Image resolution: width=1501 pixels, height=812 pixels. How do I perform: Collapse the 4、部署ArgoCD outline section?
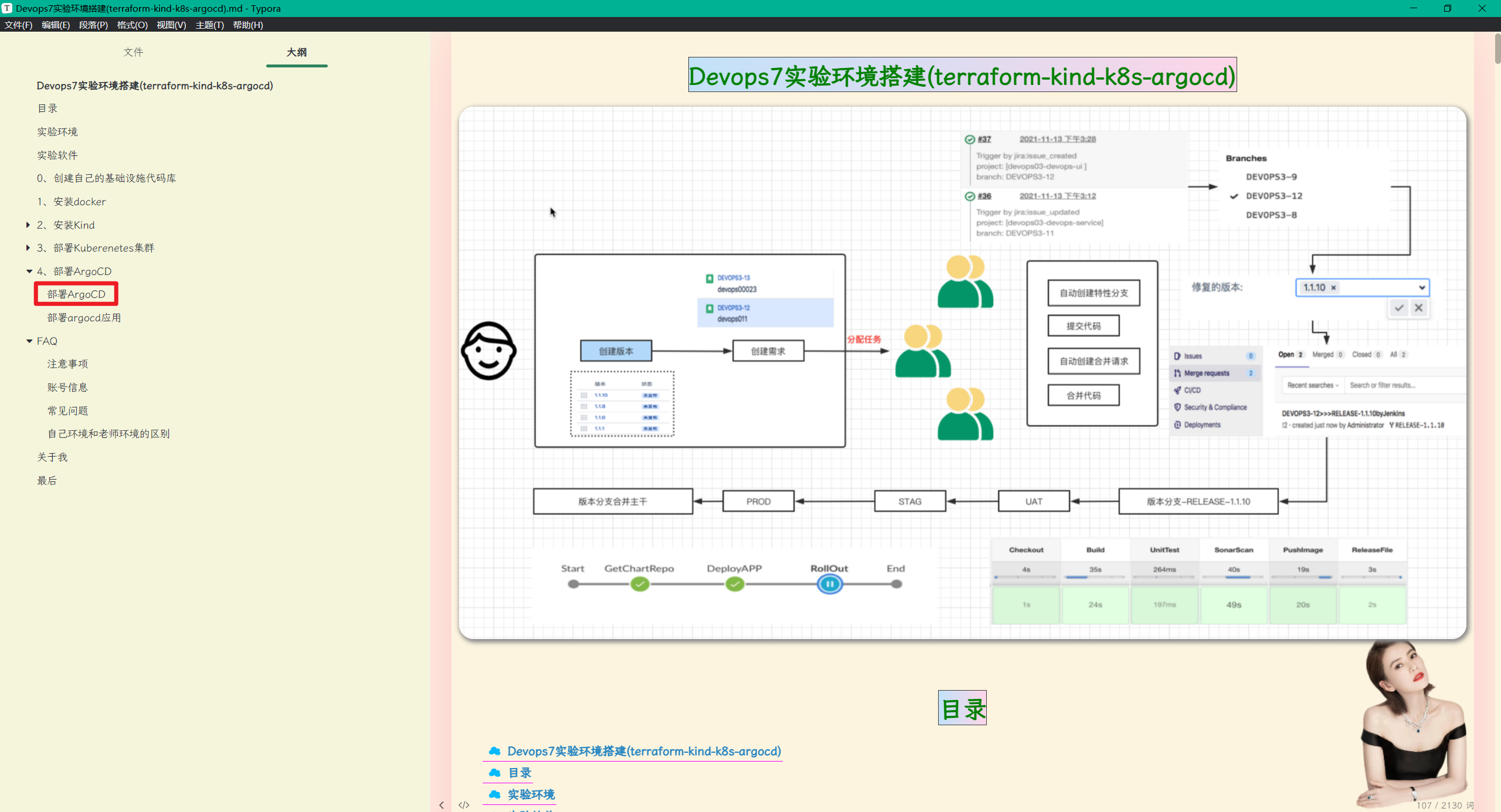(x=29, y=271)
